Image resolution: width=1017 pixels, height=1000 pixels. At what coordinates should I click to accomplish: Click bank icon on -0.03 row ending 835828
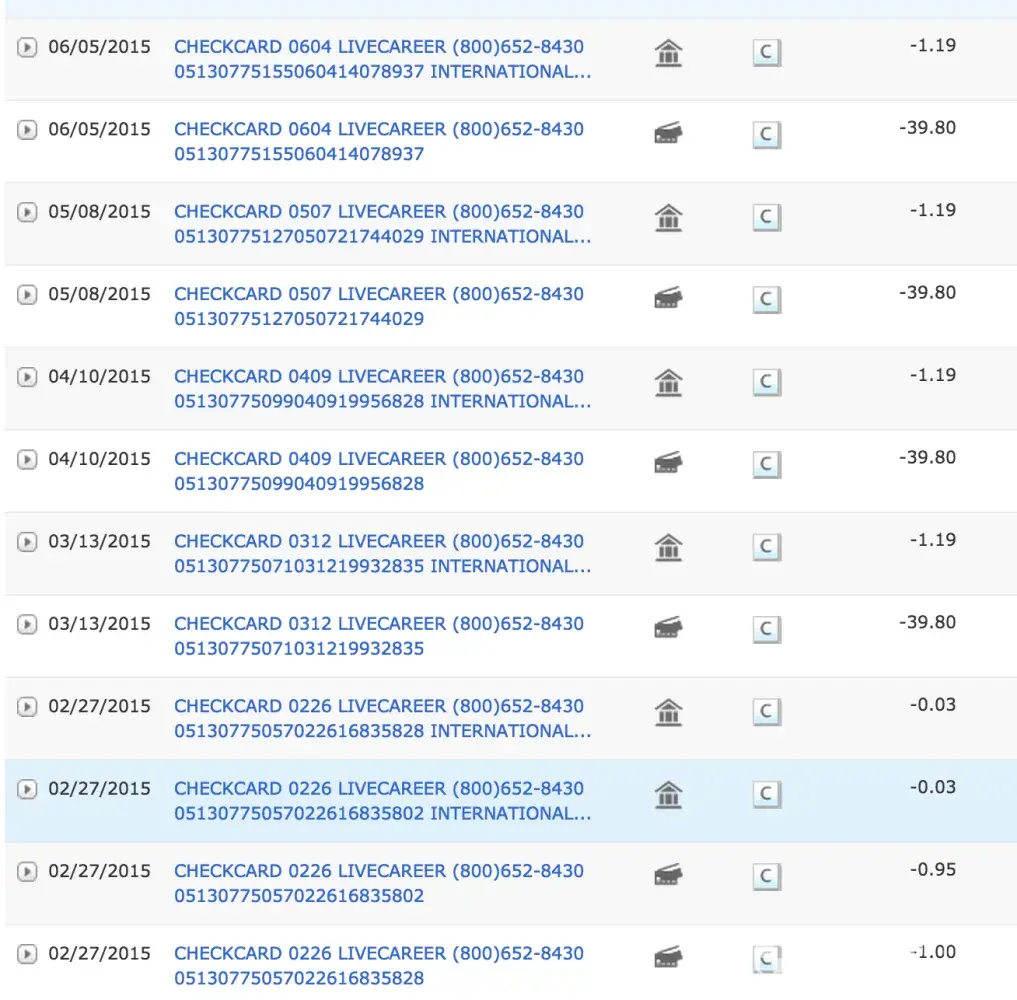(x=668, y=712)
